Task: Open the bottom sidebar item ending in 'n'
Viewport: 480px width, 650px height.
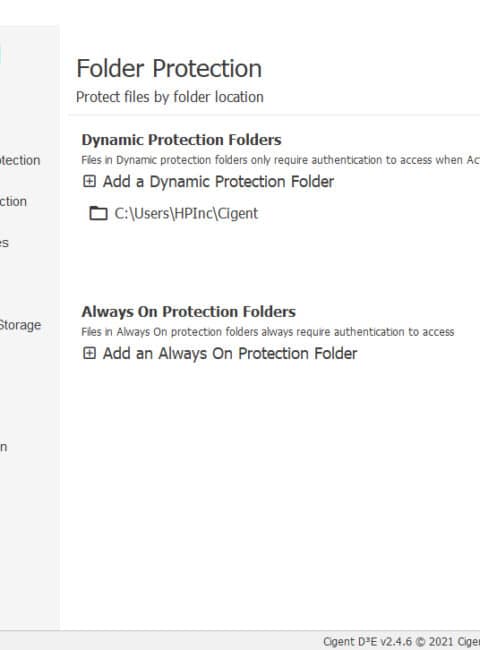Action: (x=3, y=447)
